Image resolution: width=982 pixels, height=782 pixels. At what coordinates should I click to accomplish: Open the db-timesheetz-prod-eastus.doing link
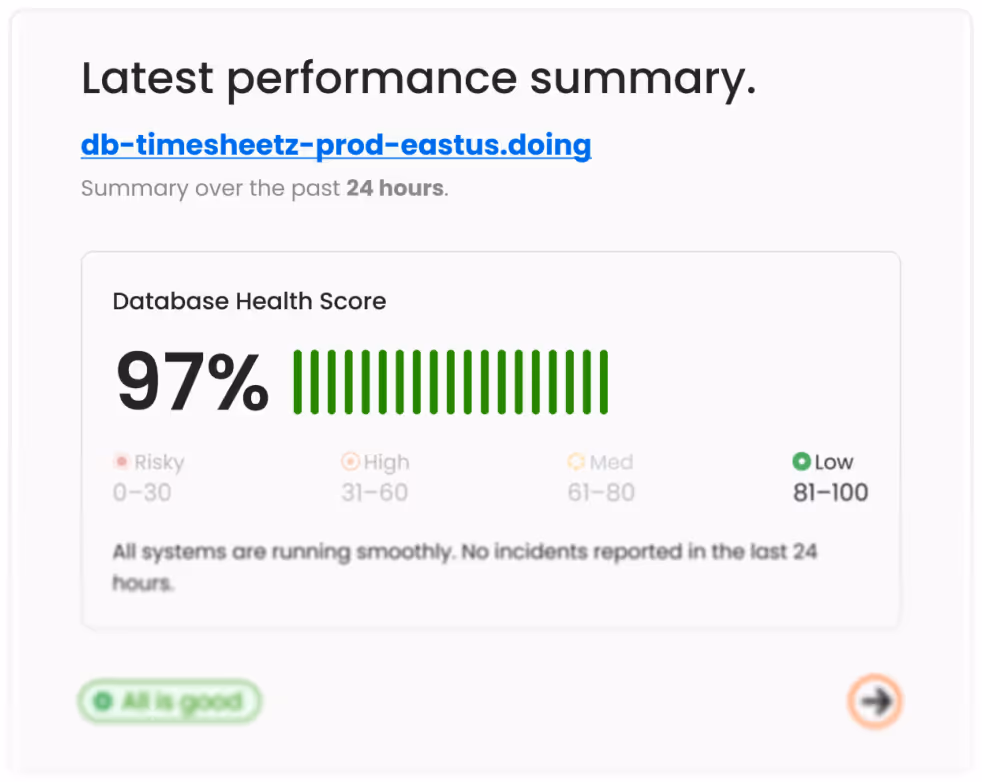pyautogui.click(x=335, y=145)
